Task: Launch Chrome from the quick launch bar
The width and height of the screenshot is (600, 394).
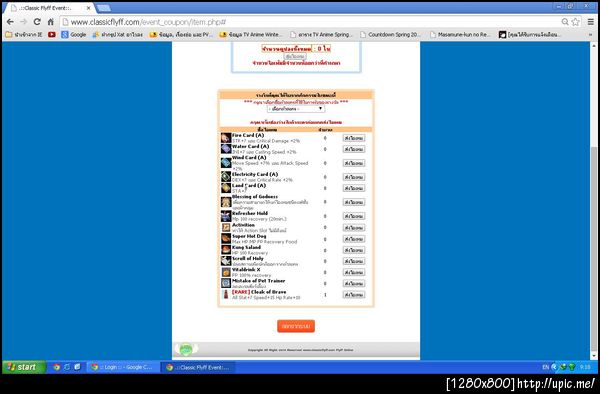Action: [57, 367]
